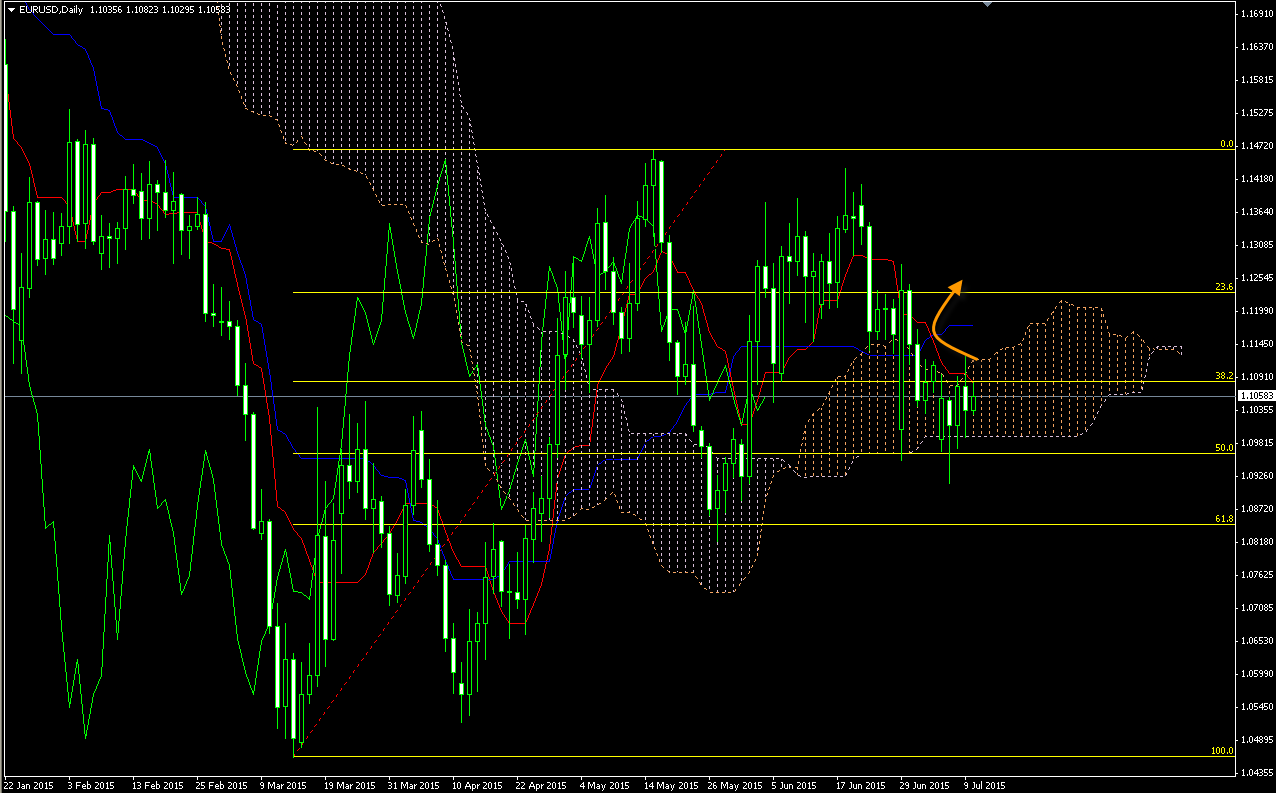Click price scale value 1.04895

pos(1257,740)
